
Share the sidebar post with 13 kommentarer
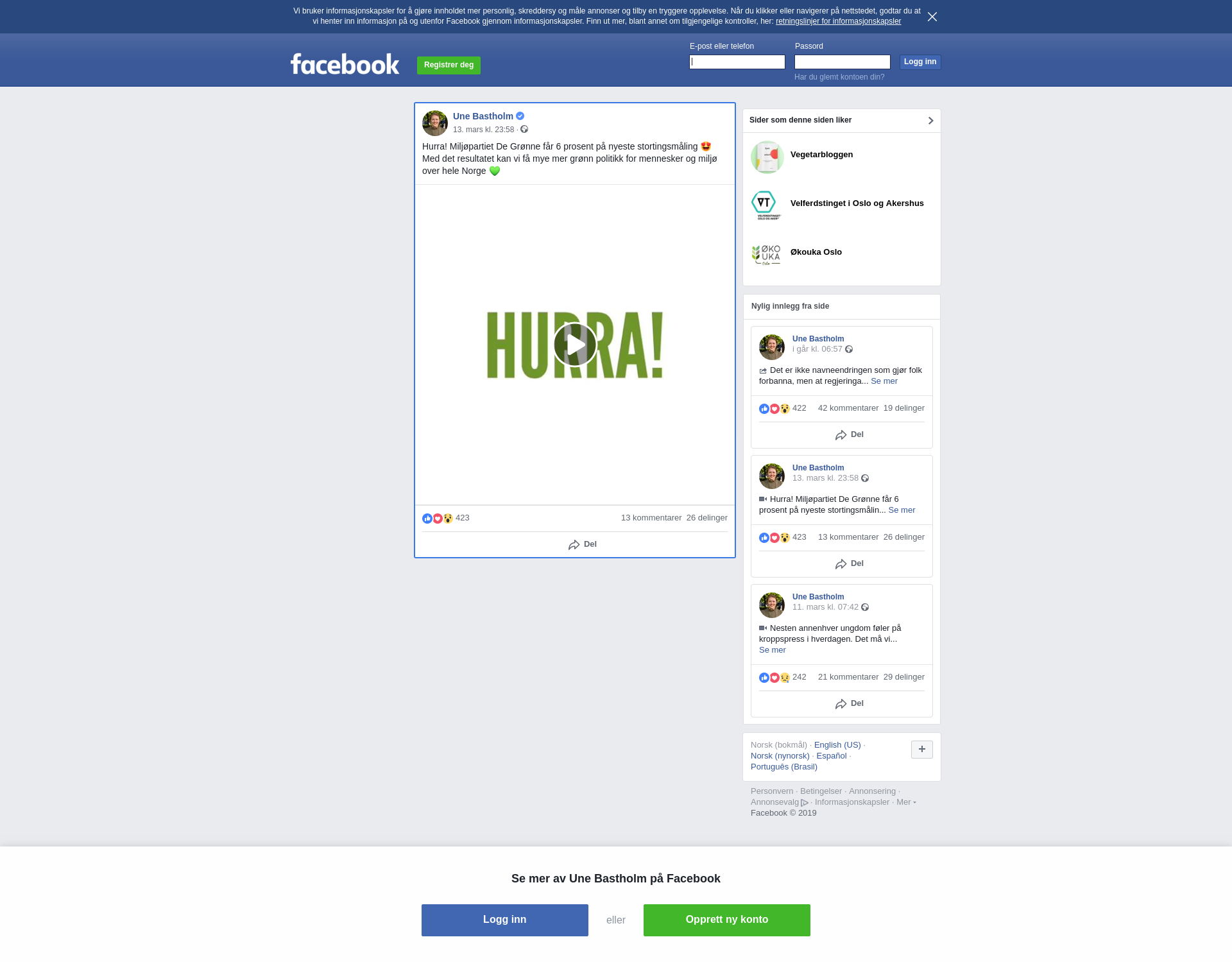tap(850, 564)
